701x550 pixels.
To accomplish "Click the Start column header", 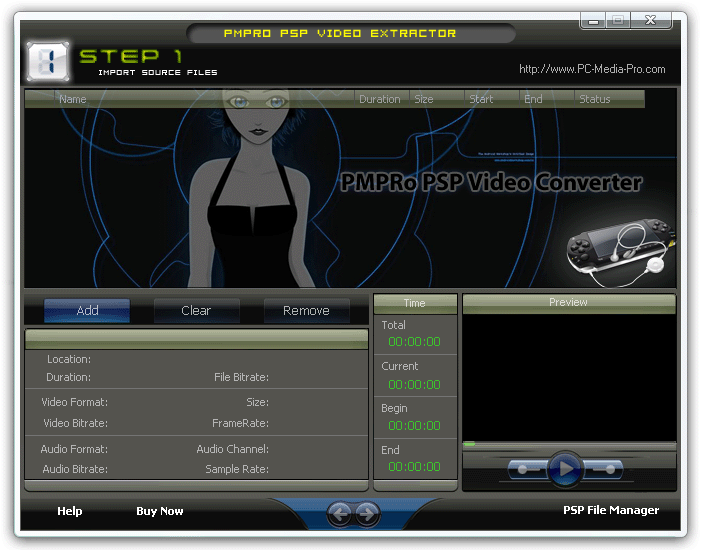I will (x=492, y=99).
